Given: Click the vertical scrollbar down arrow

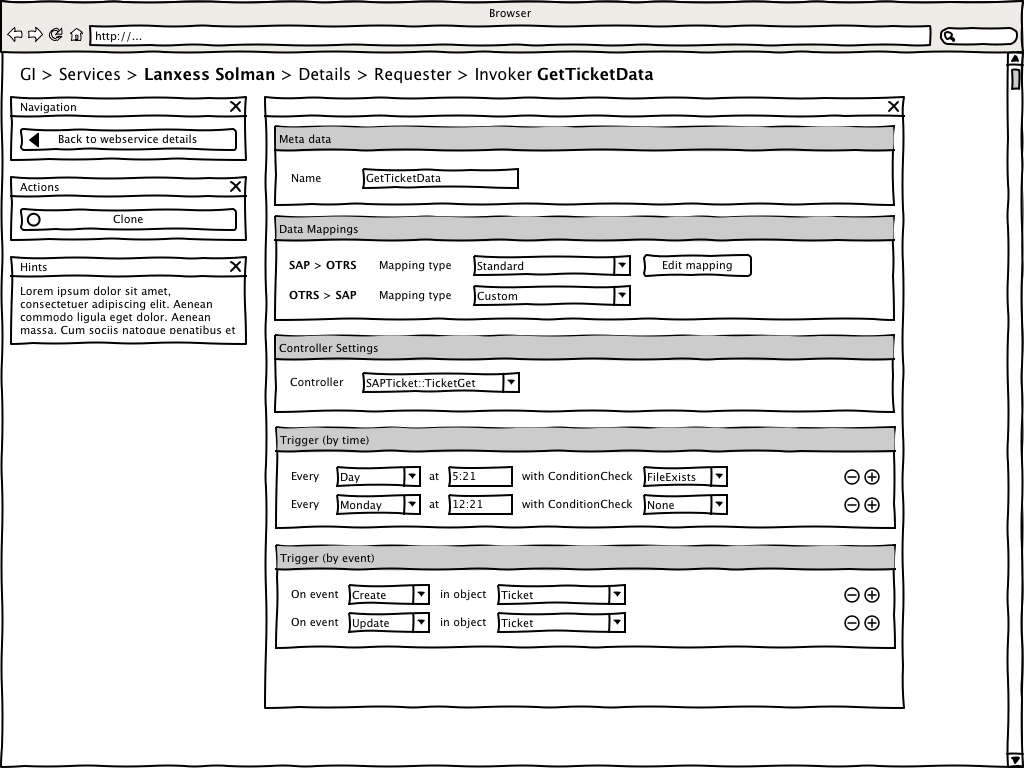Looking at the screenshot, I should click(1015, 759).
